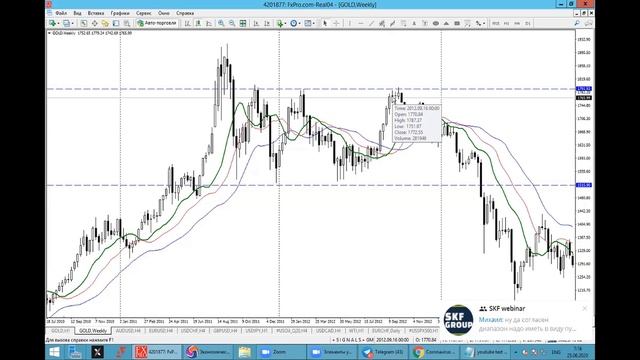
Task: Toggle the Terminal window icon
Action: [116, 23]
